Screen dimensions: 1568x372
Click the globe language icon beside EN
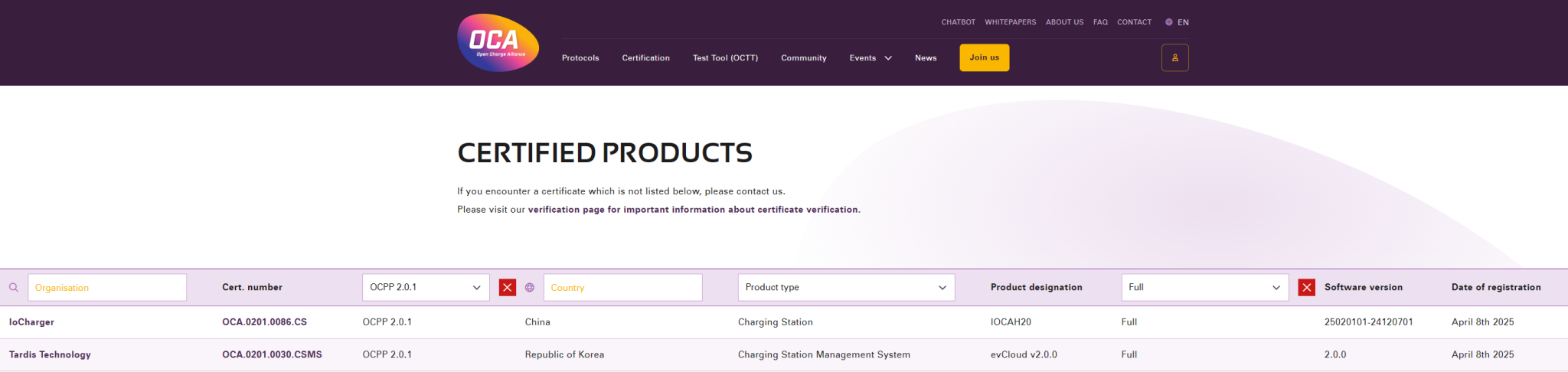tap(1168, 22)
